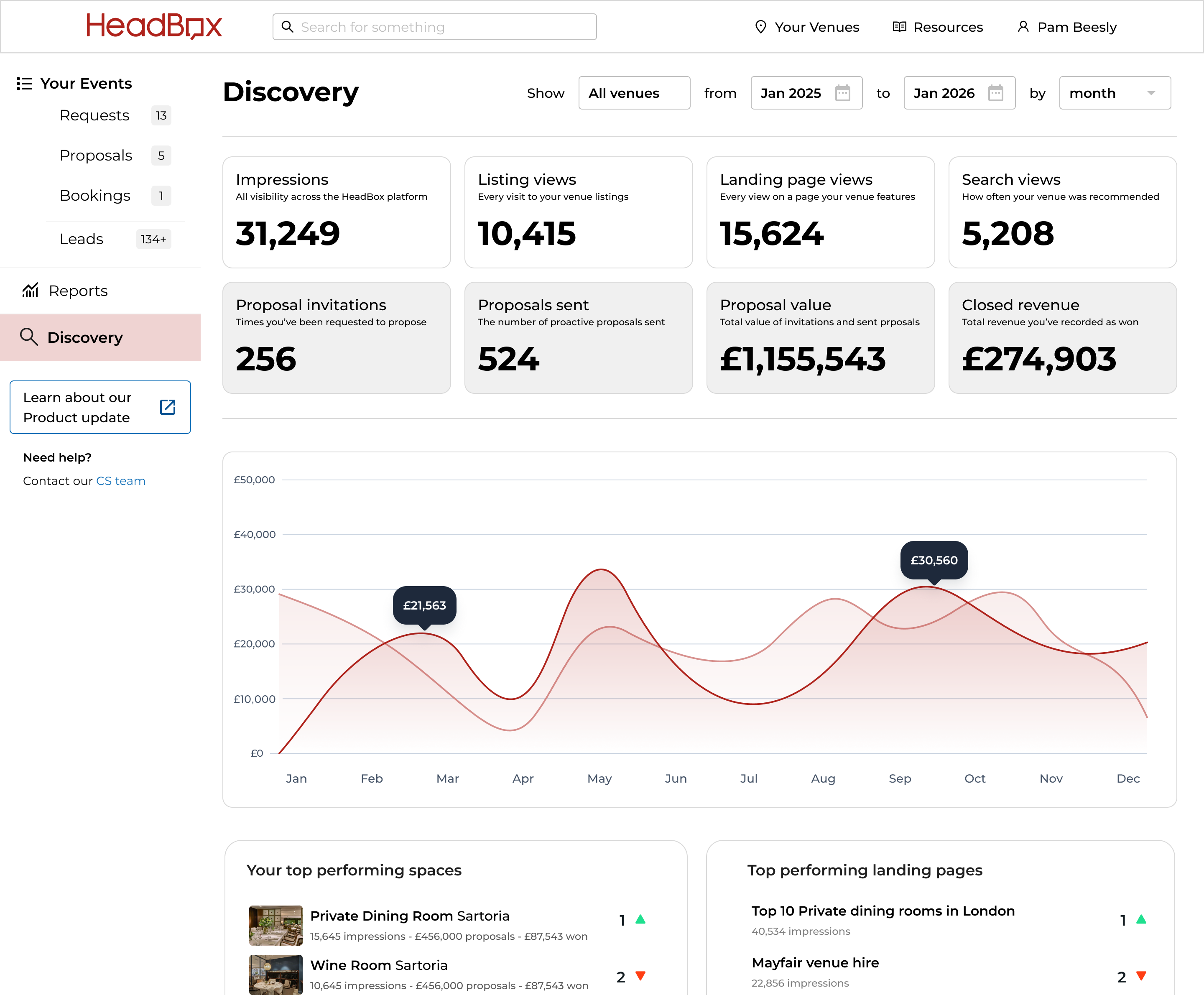This screenshot has height=995, width=1204.
Task: Open the All venues dropdown
Action: [634, 93]
